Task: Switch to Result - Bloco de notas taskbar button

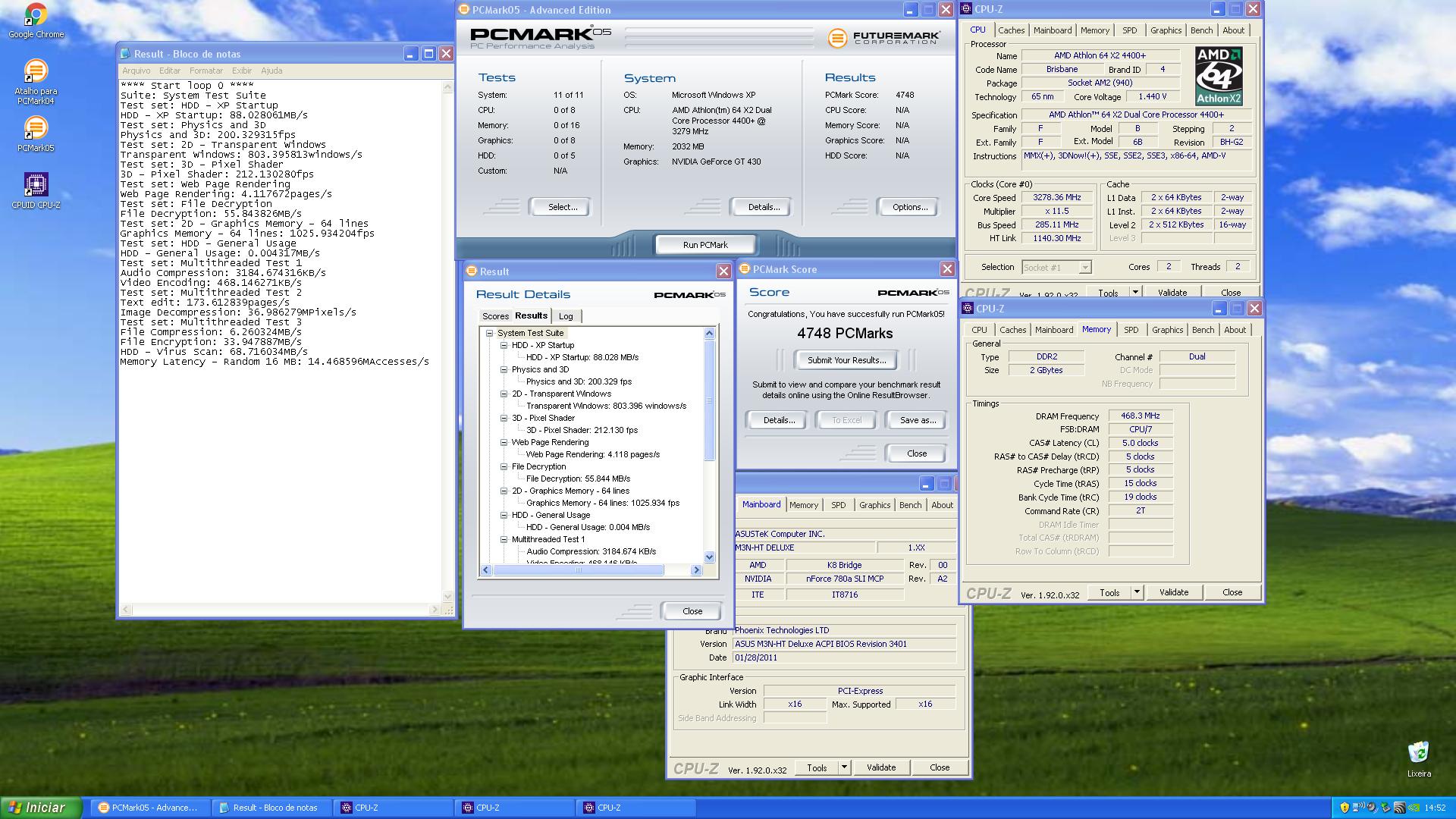Action: [271, 808]
